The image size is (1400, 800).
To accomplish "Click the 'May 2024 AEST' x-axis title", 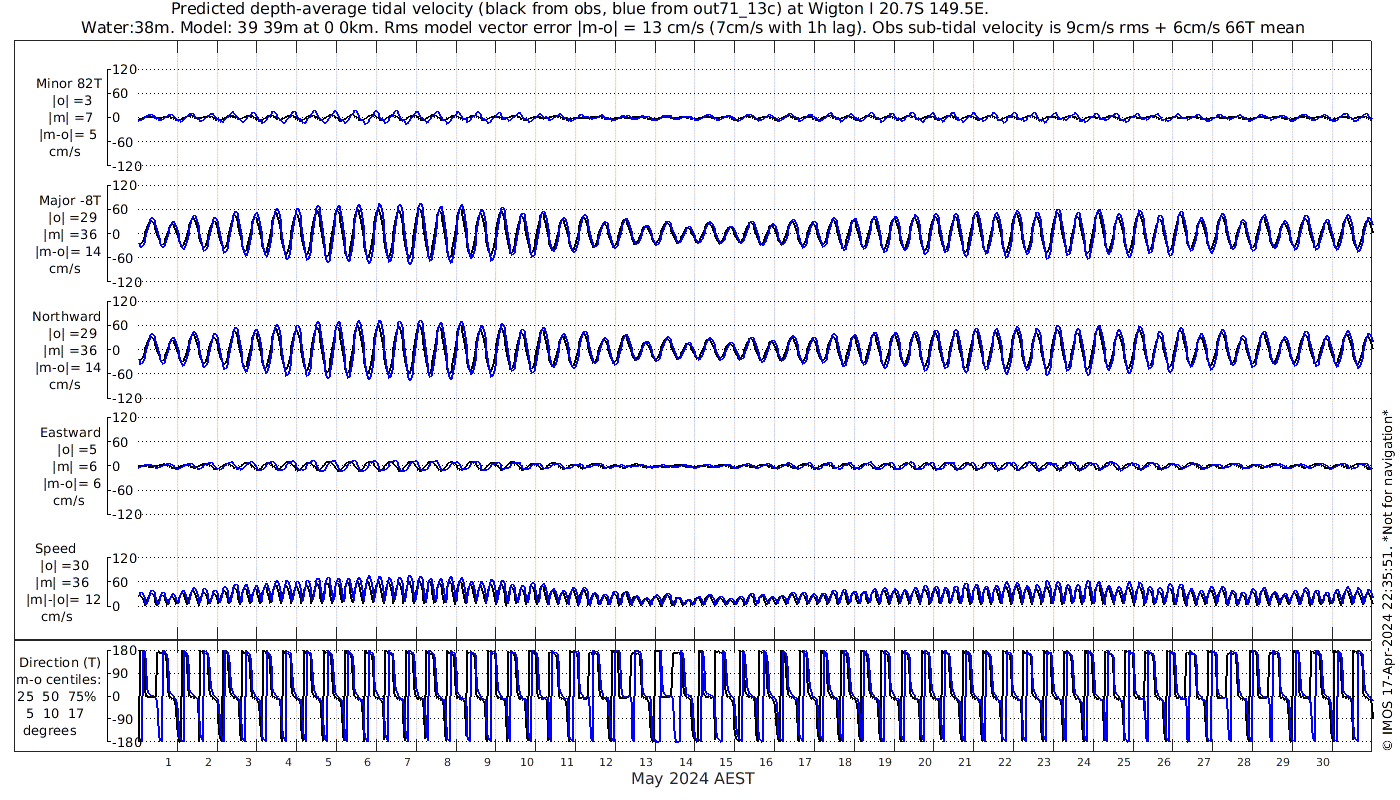I will tap(693, 778).
